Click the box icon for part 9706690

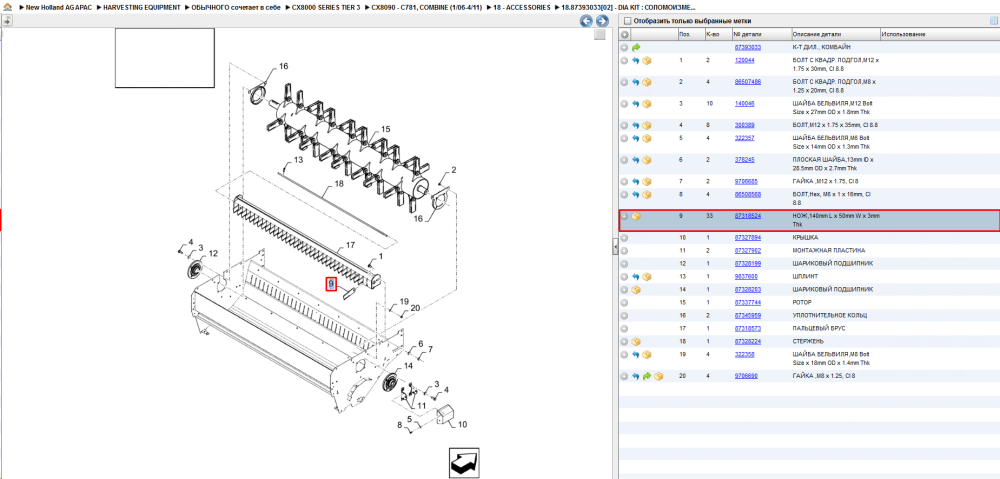pyautogui.click(x=658, y=376)
